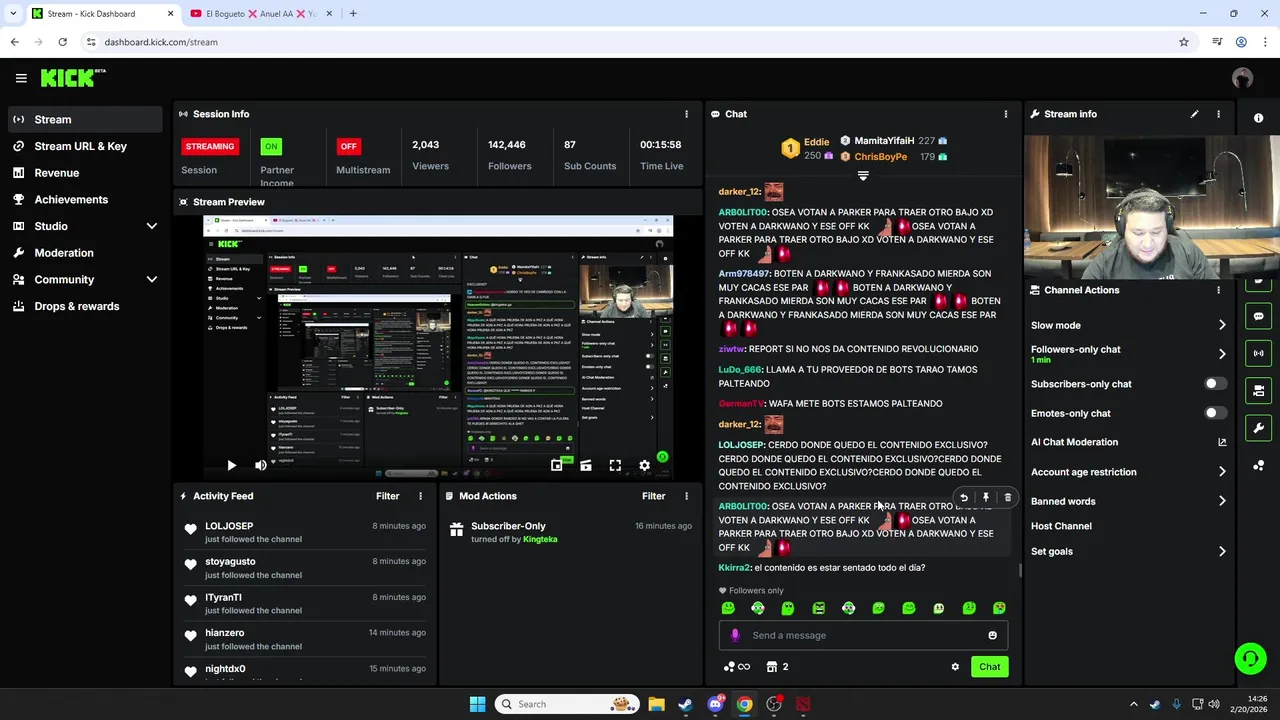Expand Set goals settings
The height and width of the screenshot is (720, 1280).
click(x=1222, y=551)
